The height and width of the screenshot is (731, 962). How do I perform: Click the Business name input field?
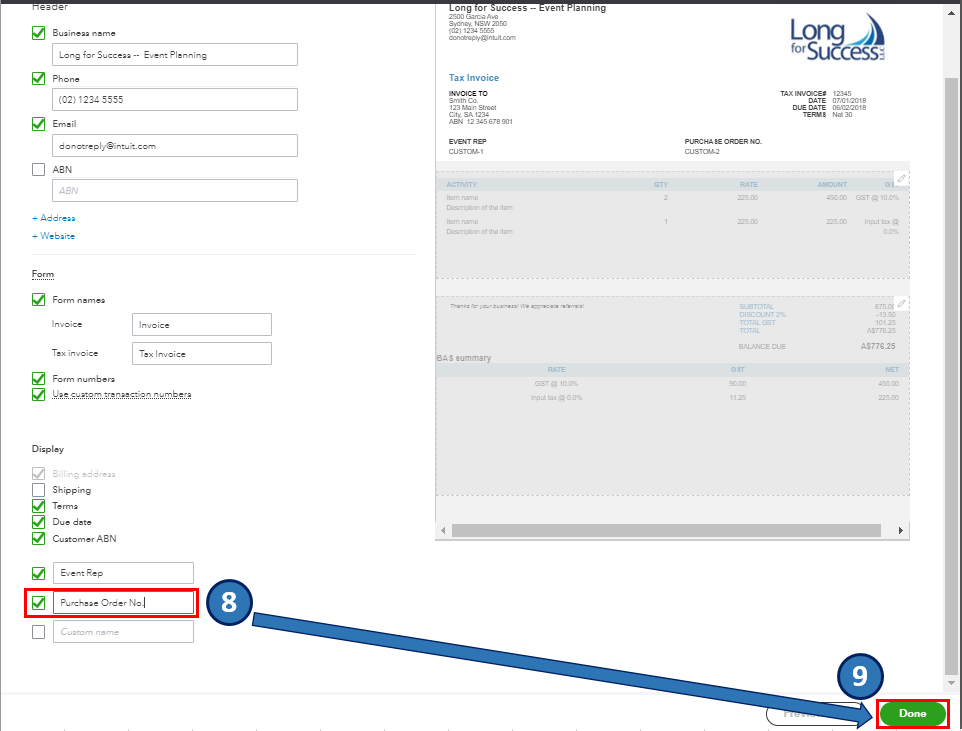[x=175, y=55]
